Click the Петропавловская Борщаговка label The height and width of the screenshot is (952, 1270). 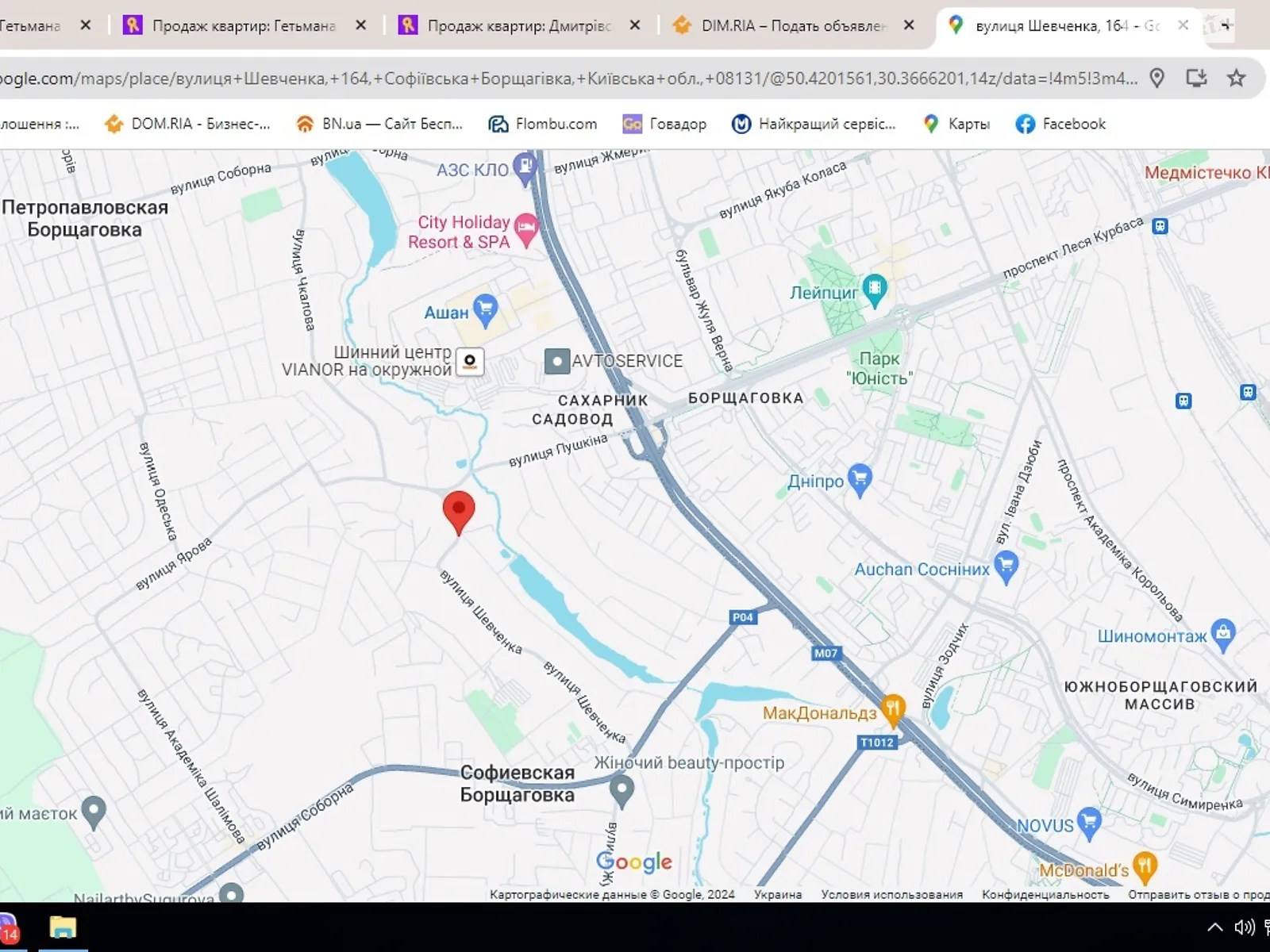coord(85,218)
